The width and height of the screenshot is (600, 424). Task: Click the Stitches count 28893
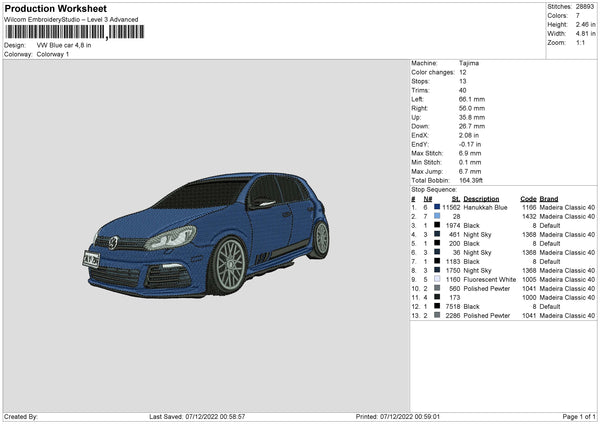click(x=584, y=5)
